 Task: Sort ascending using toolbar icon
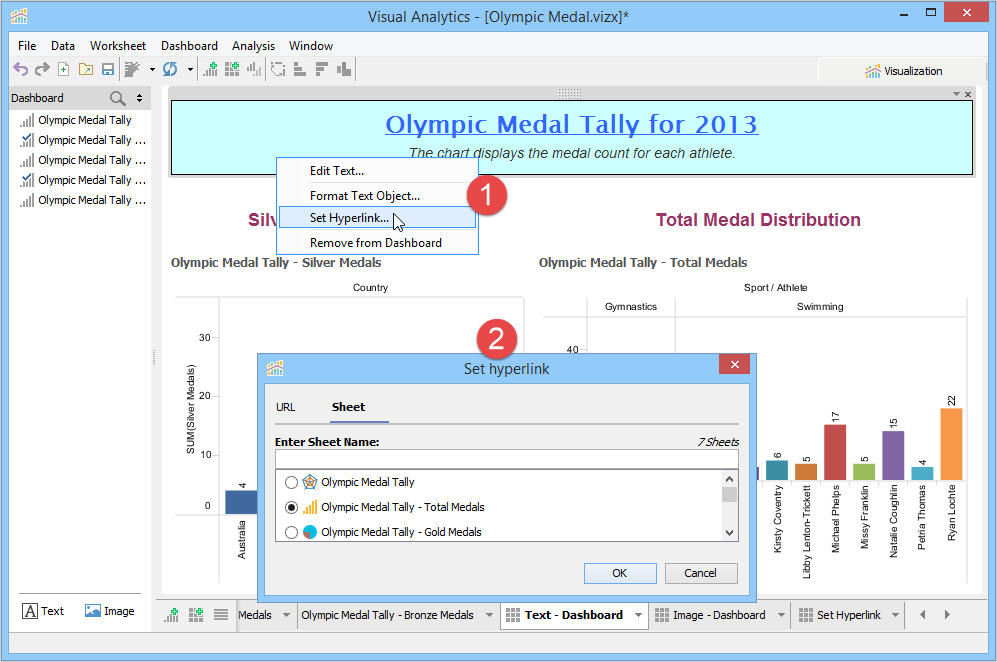299,69
